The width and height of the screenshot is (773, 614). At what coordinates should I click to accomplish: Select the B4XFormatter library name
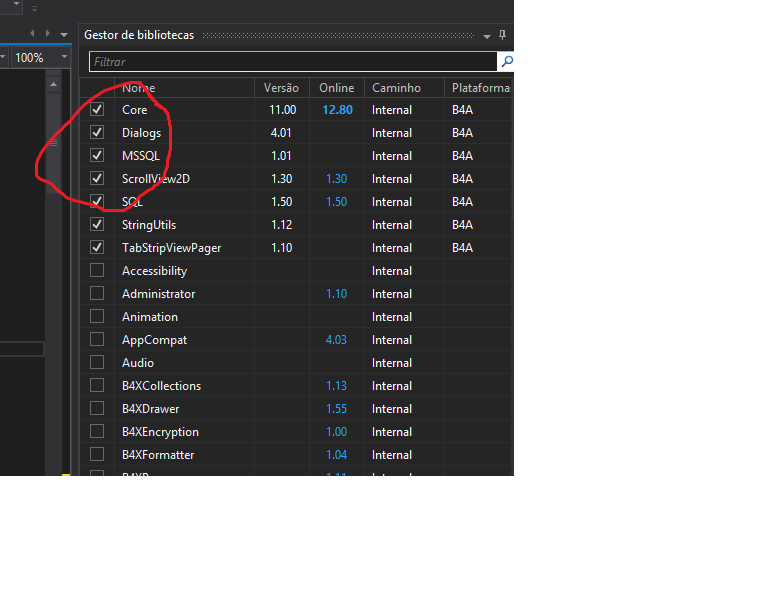point(158,455)
